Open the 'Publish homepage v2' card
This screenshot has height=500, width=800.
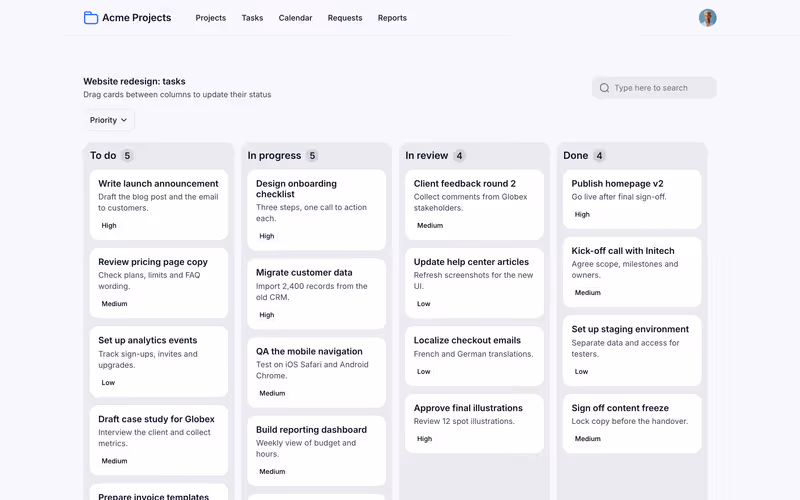tap(632, 199)
